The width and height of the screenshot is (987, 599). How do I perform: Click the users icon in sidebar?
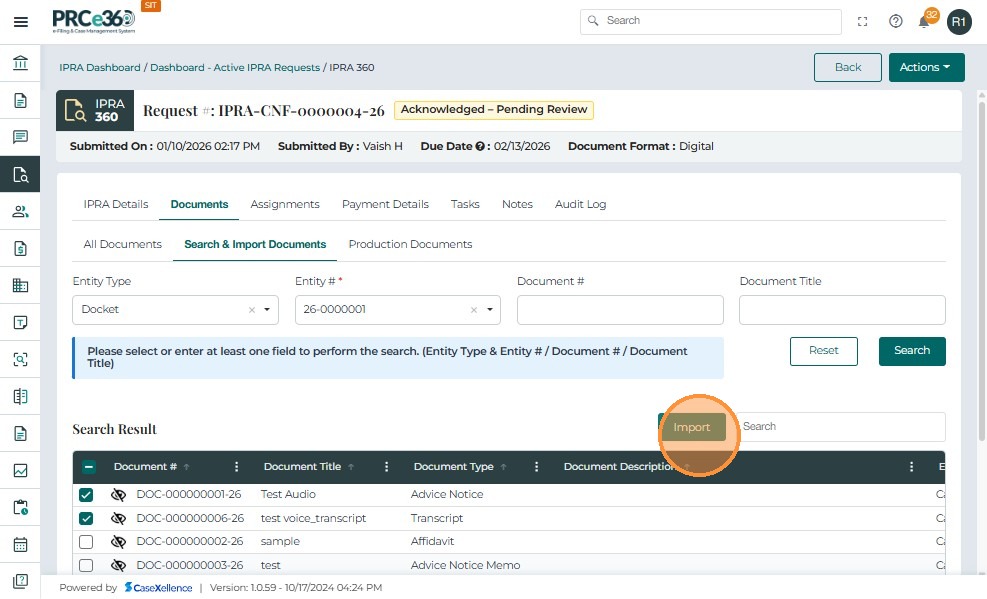pyautogui.click(x=20, y=211)
